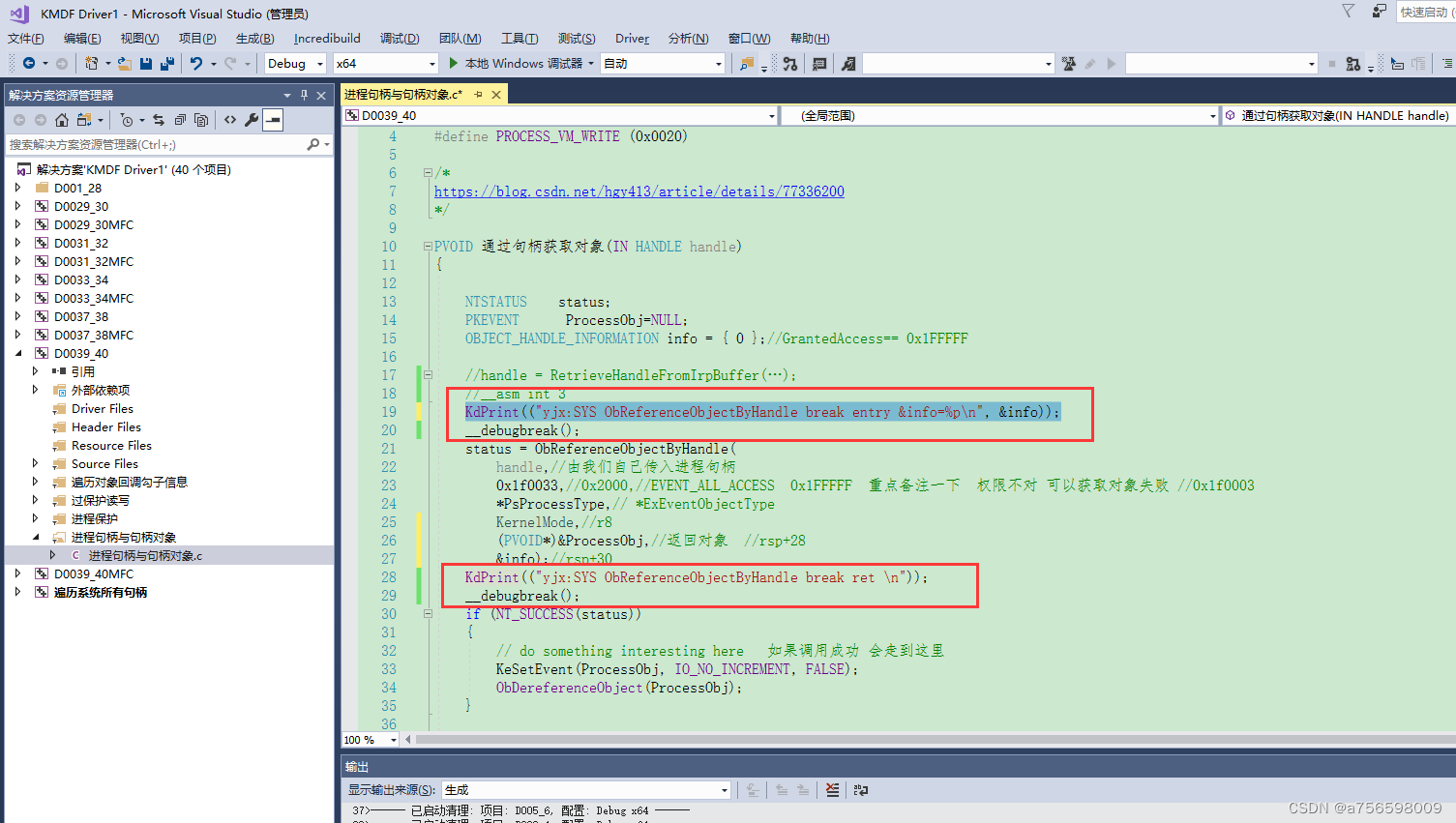Click the find in files toolbar icon

[x=747, y=64]
